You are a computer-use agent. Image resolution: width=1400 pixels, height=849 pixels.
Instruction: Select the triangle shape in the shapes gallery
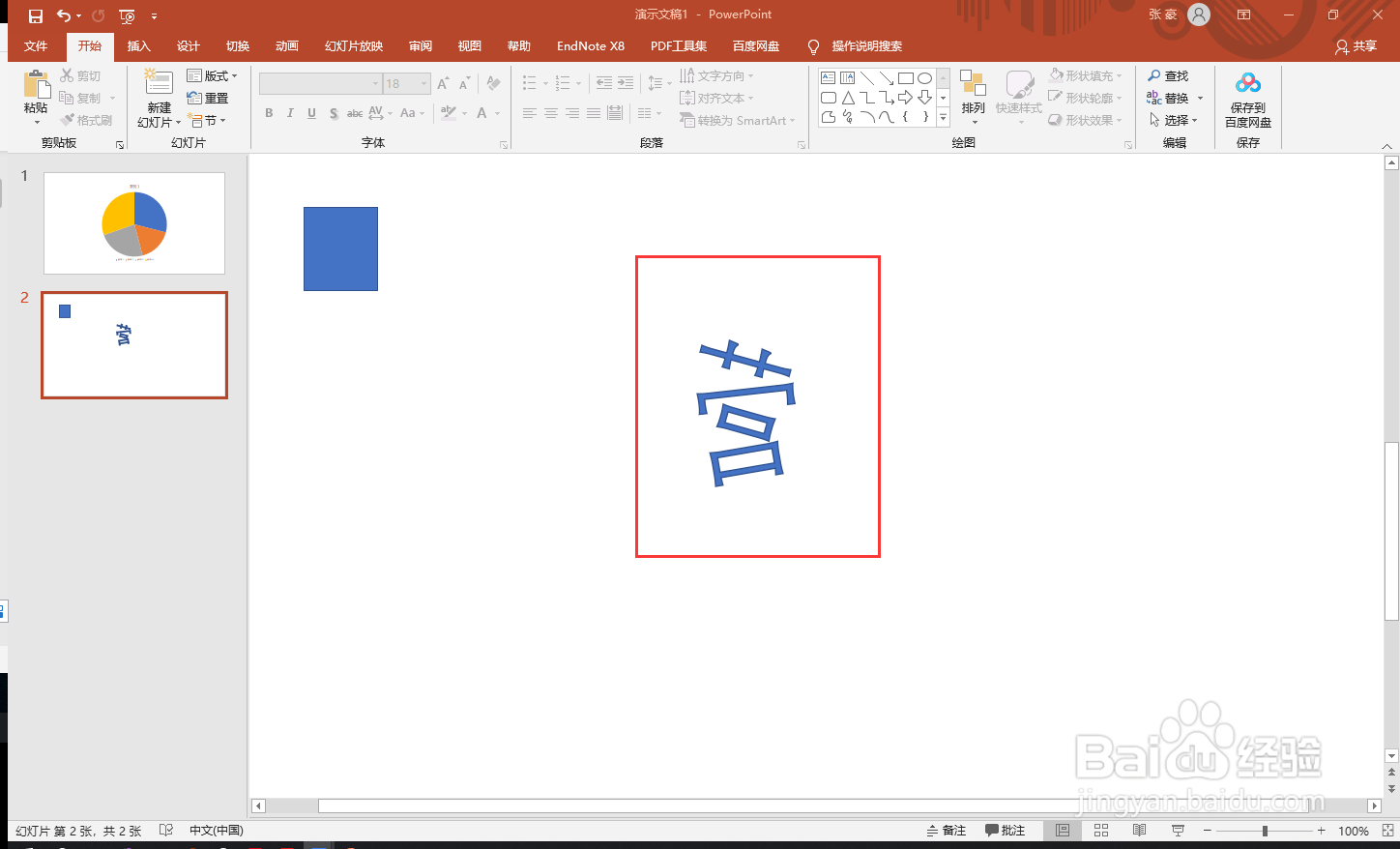(x=848, y=98)
